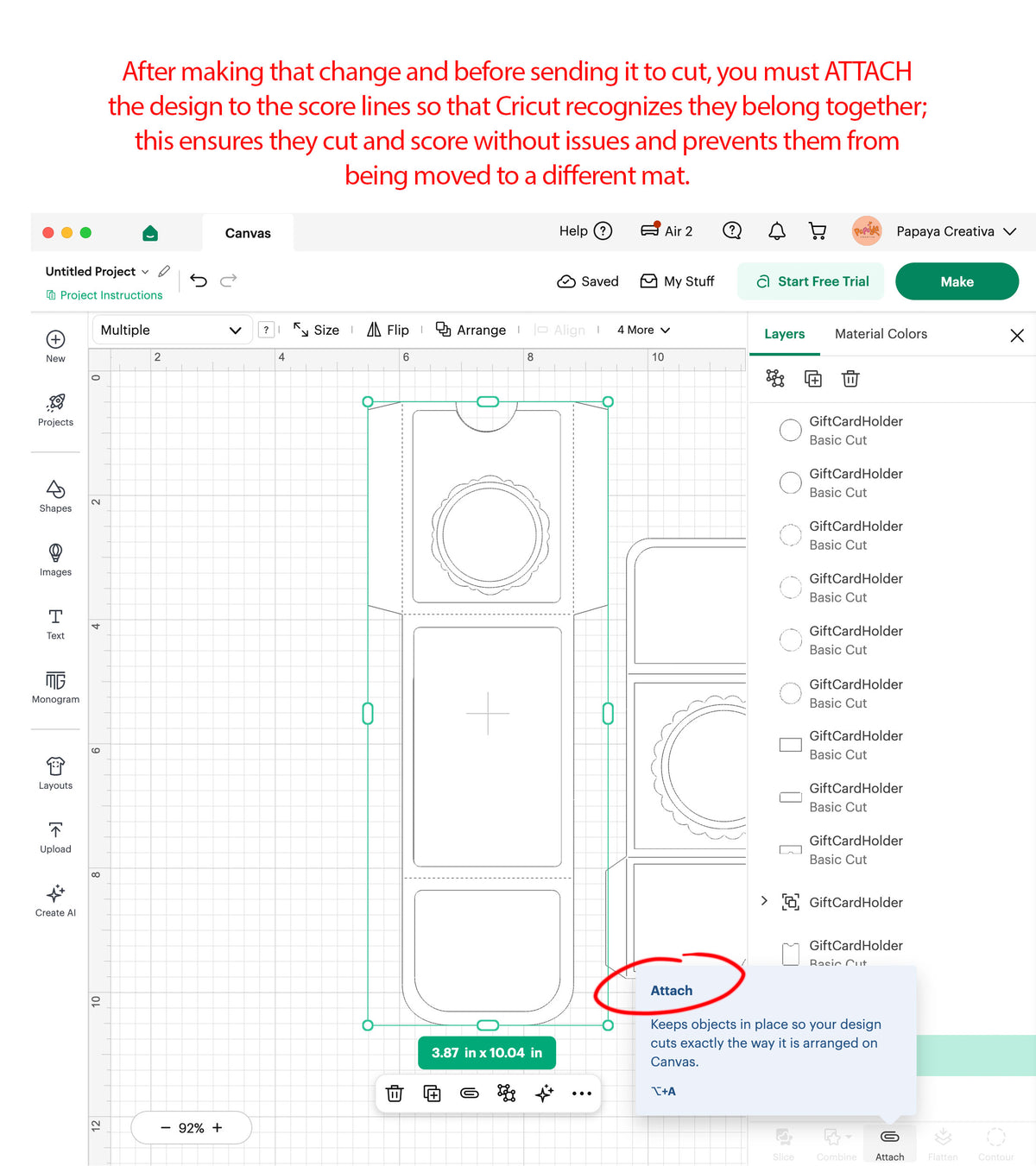Open the Layouts panel

(x=55, y=773)
